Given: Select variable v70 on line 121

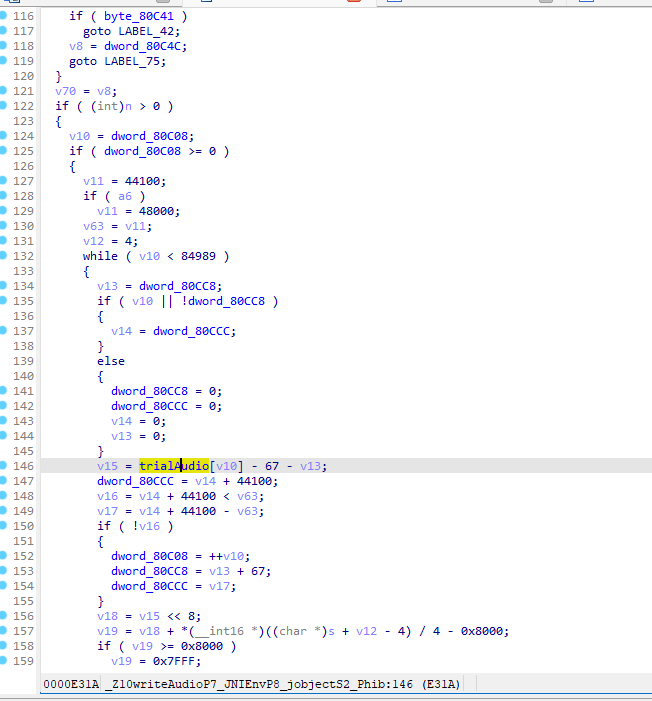Looking at the screenshot, I should 65,91.
